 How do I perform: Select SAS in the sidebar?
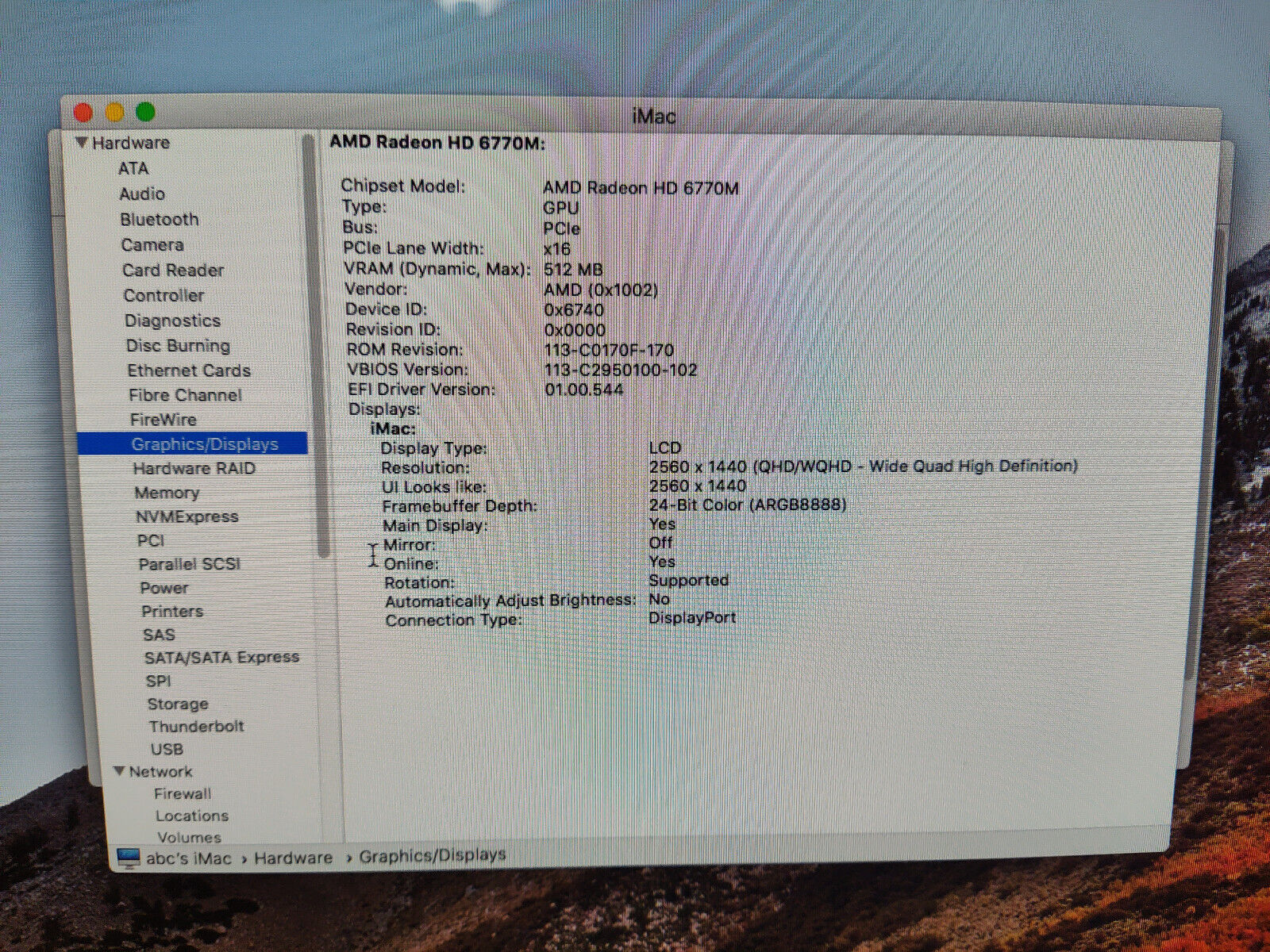(x=159, y=635)
